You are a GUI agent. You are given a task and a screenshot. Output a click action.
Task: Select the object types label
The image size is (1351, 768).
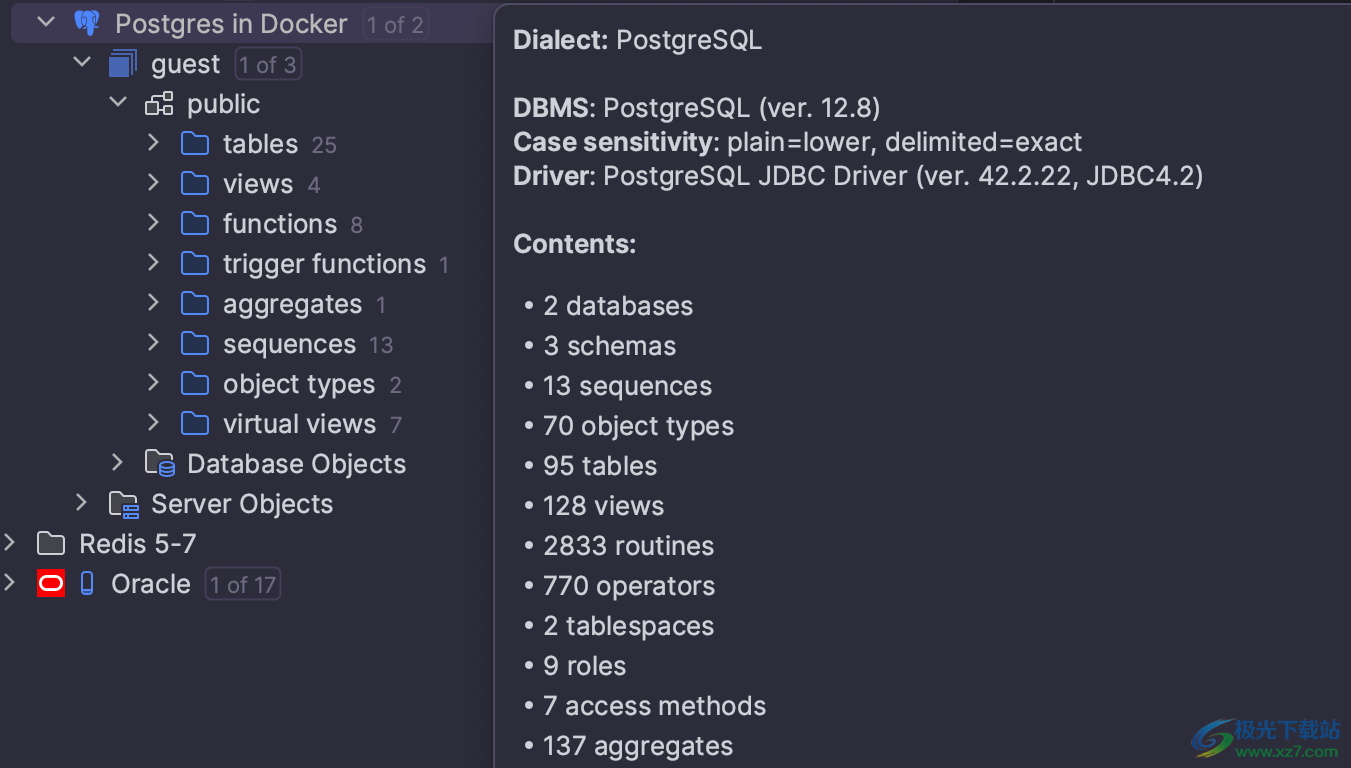[299, 385]
